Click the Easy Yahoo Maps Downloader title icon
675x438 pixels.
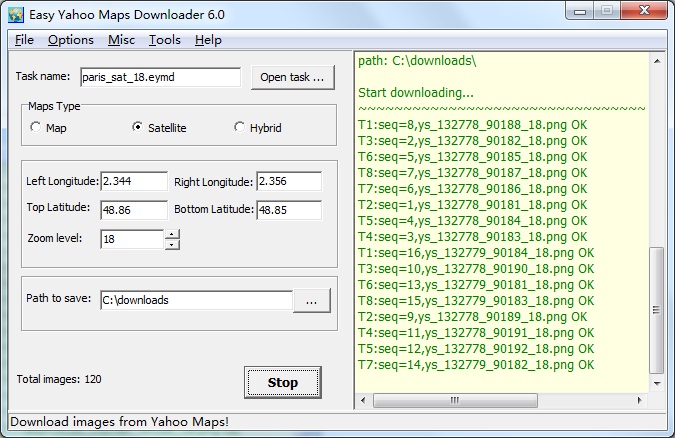pos(15,15)
